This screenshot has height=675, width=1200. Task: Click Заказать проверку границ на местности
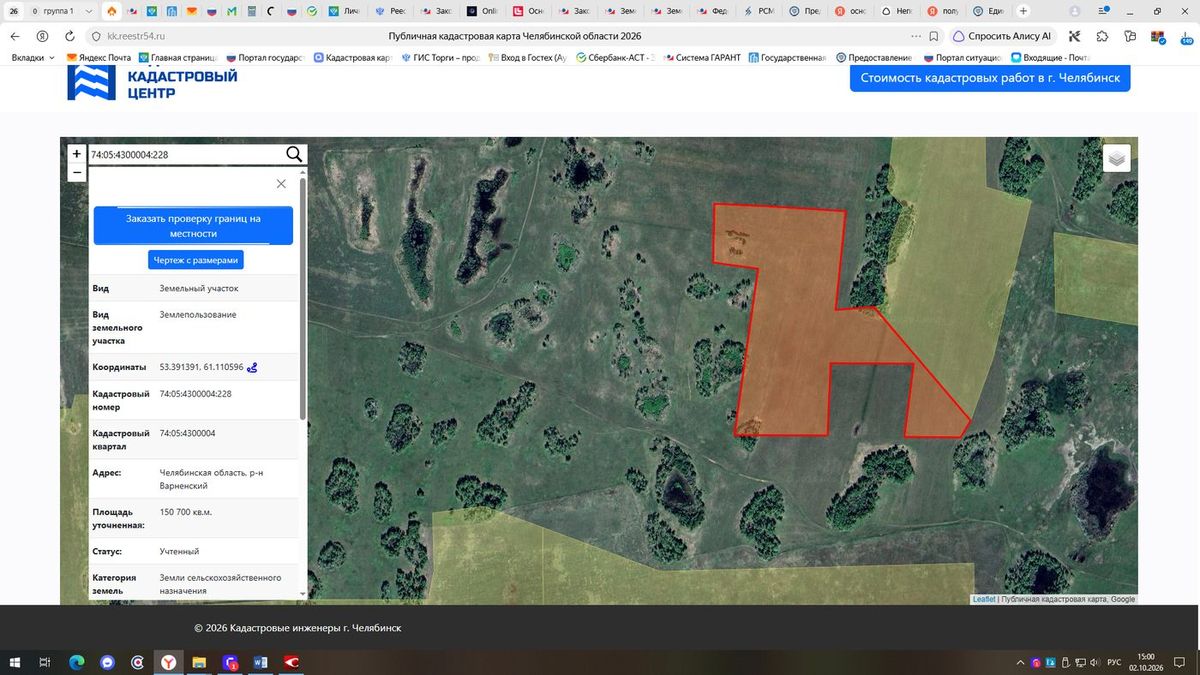click(193, 226)
